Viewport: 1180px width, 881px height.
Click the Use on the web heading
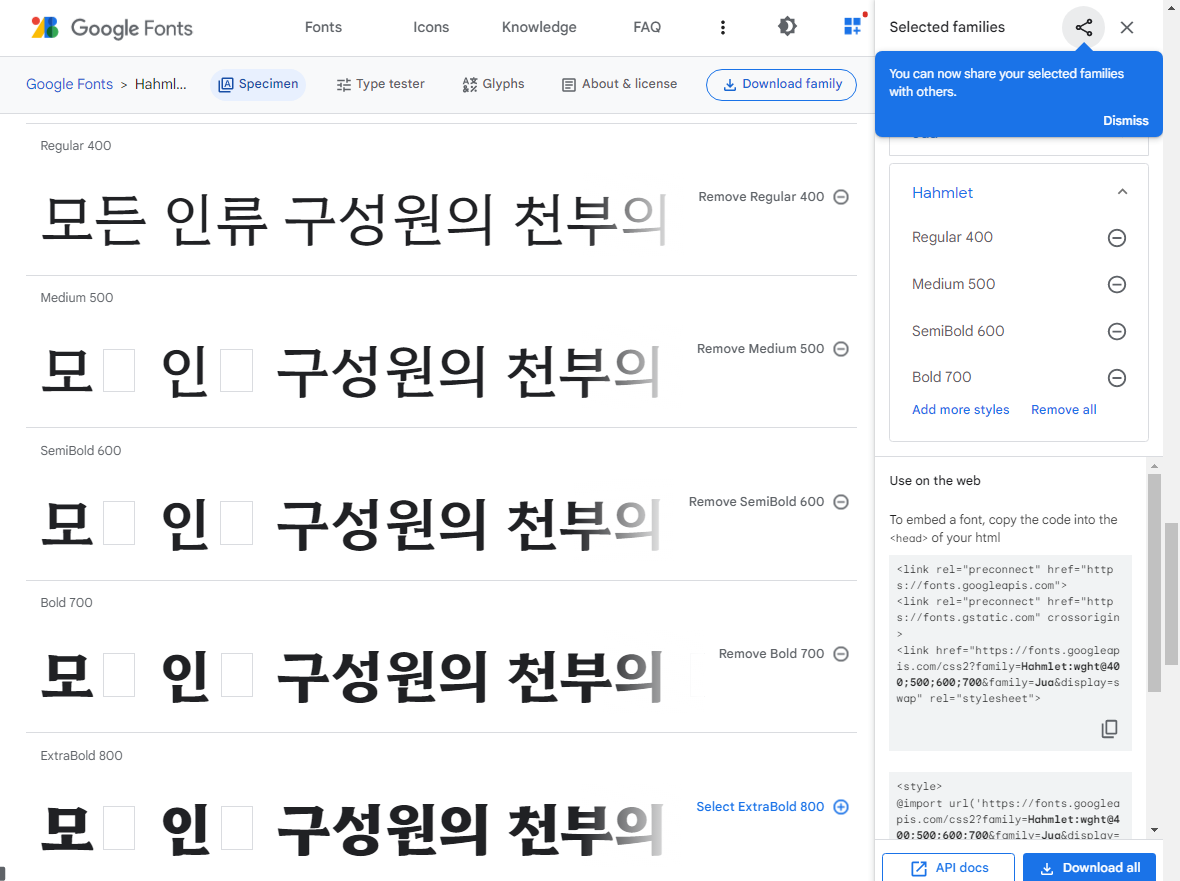click(935, 481)
